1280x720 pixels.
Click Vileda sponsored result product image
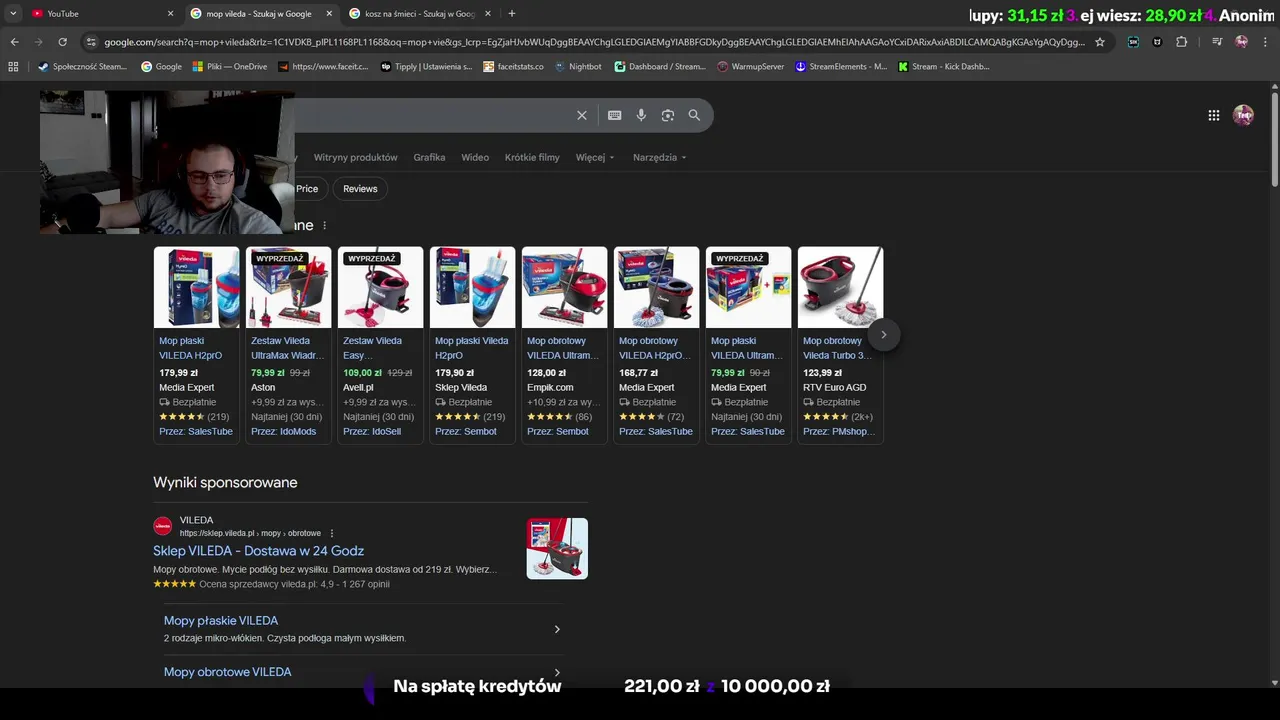pos(557,548)
